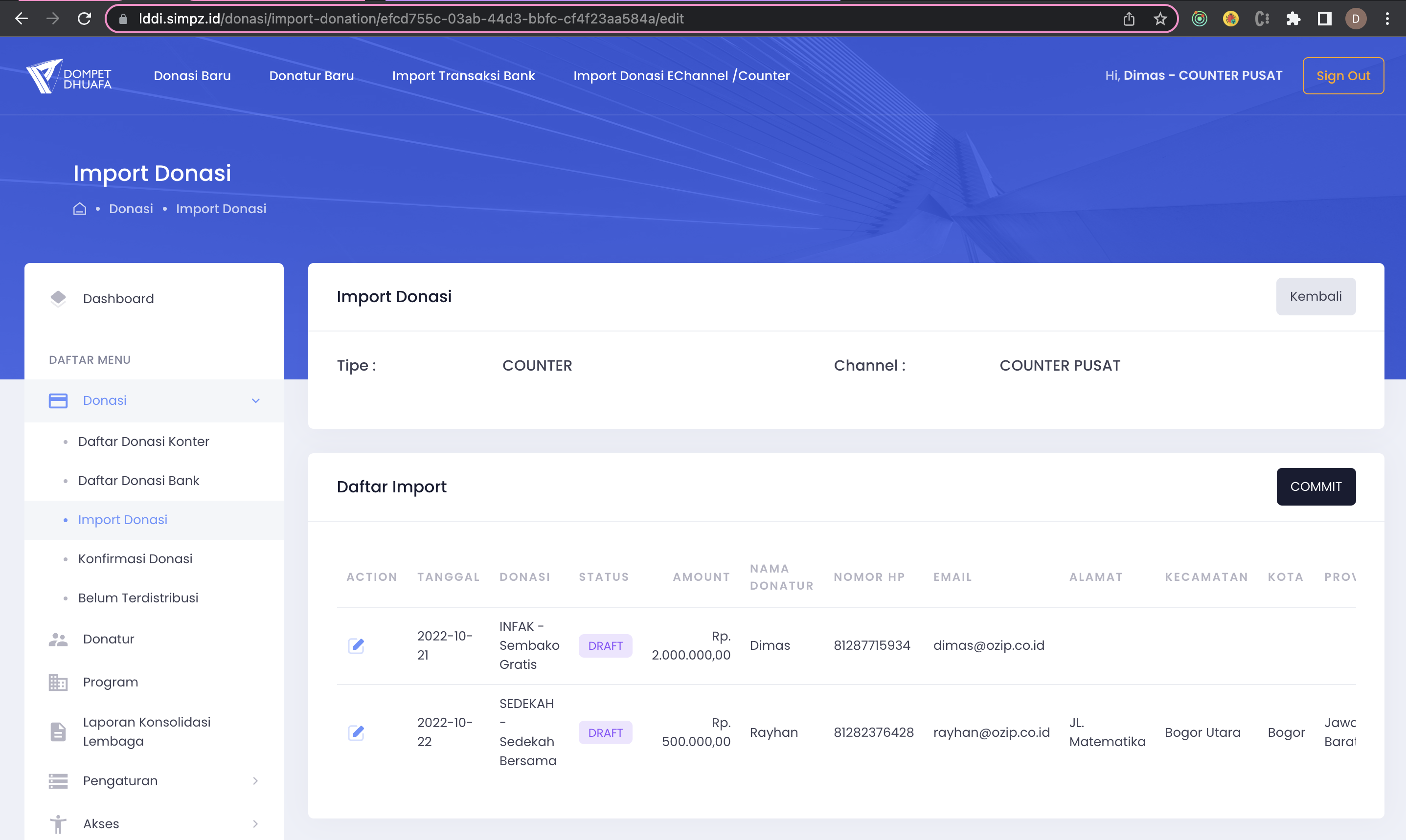This screenshot has width=1406, height=840.
Task: Click the Sign Out button
Action: click(x=1342, y=76)
